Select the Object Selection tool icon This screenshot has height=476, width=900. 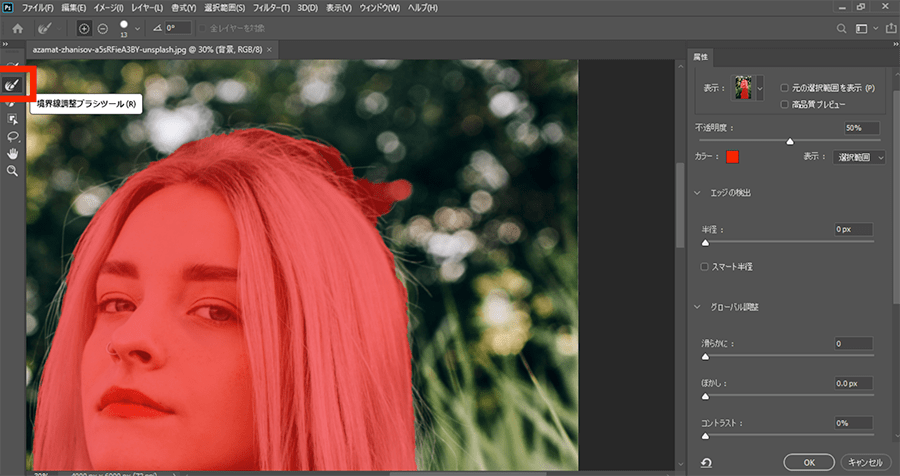[14, 119]
